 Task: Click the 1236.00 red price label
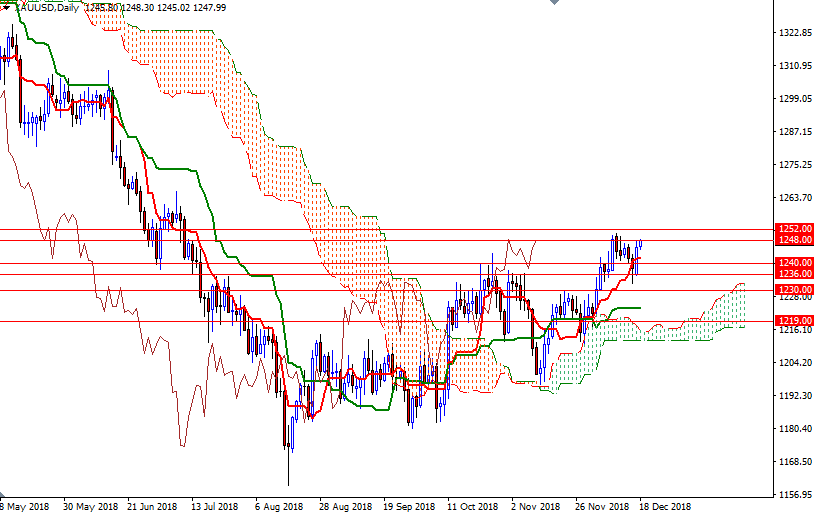[x=794, y=274]
